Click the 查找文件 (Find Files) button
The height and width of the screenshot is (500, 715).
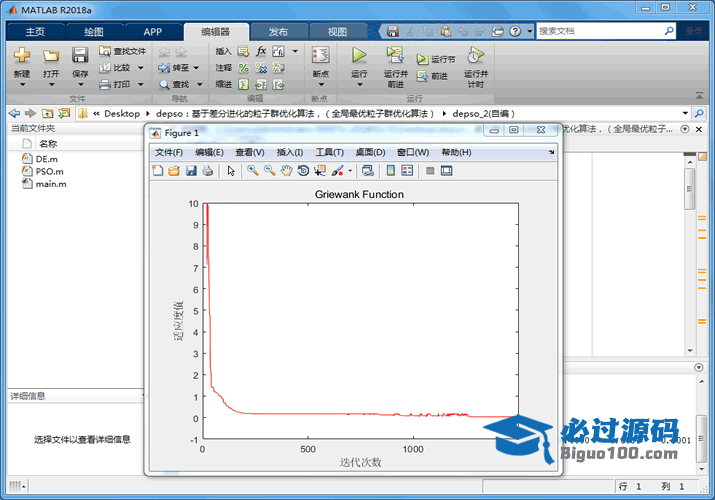coord(123,51)
